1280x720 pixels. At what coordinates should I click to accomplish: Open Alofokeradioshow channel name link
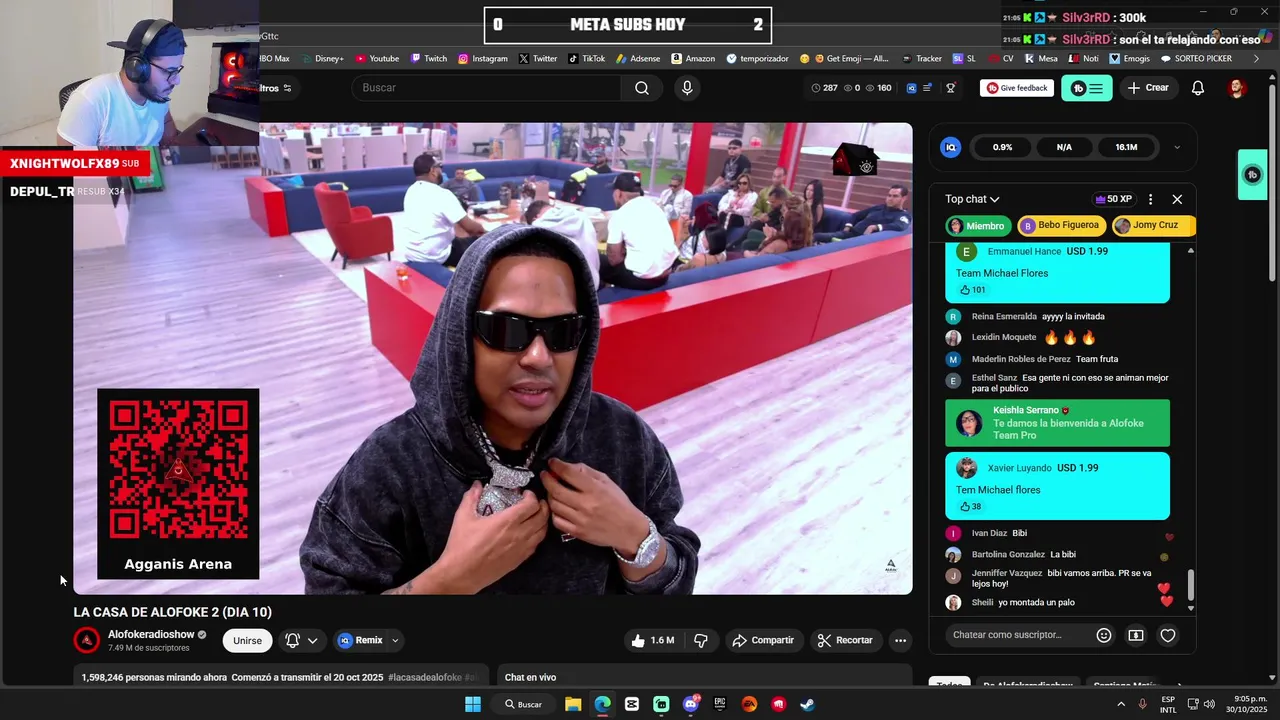coord(151,634)
